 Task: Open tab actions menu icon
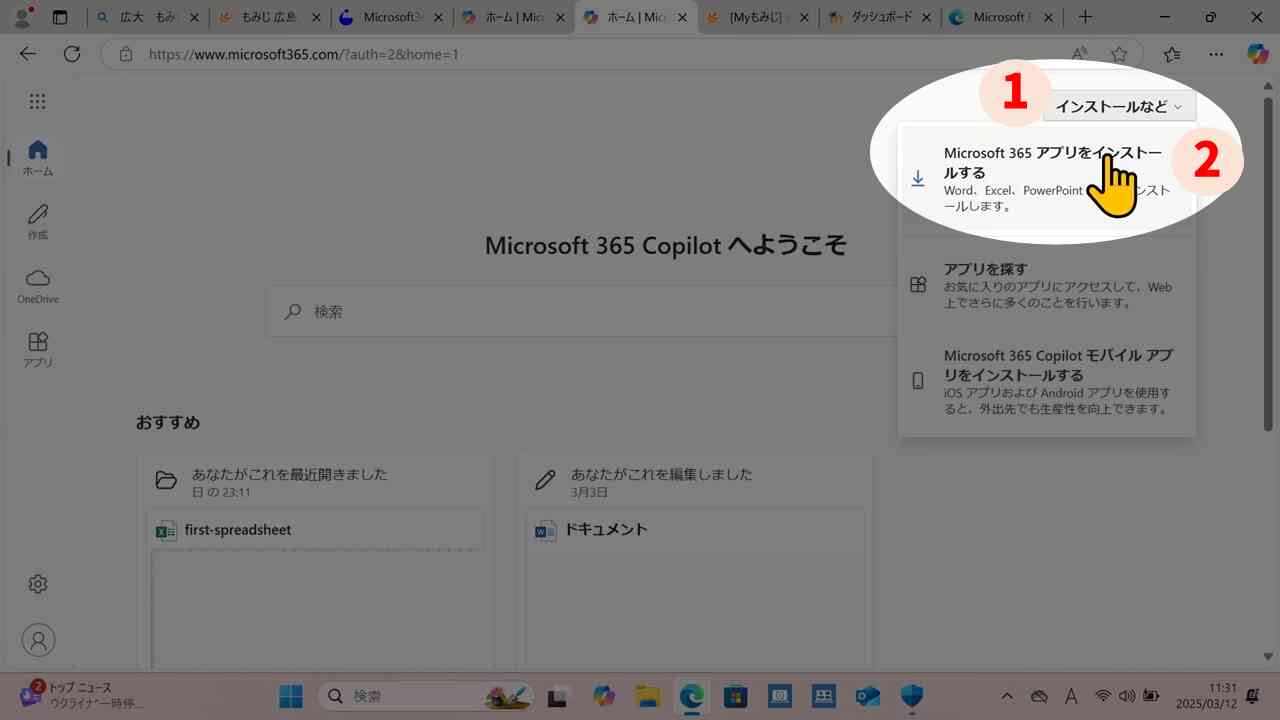[60, 17]
